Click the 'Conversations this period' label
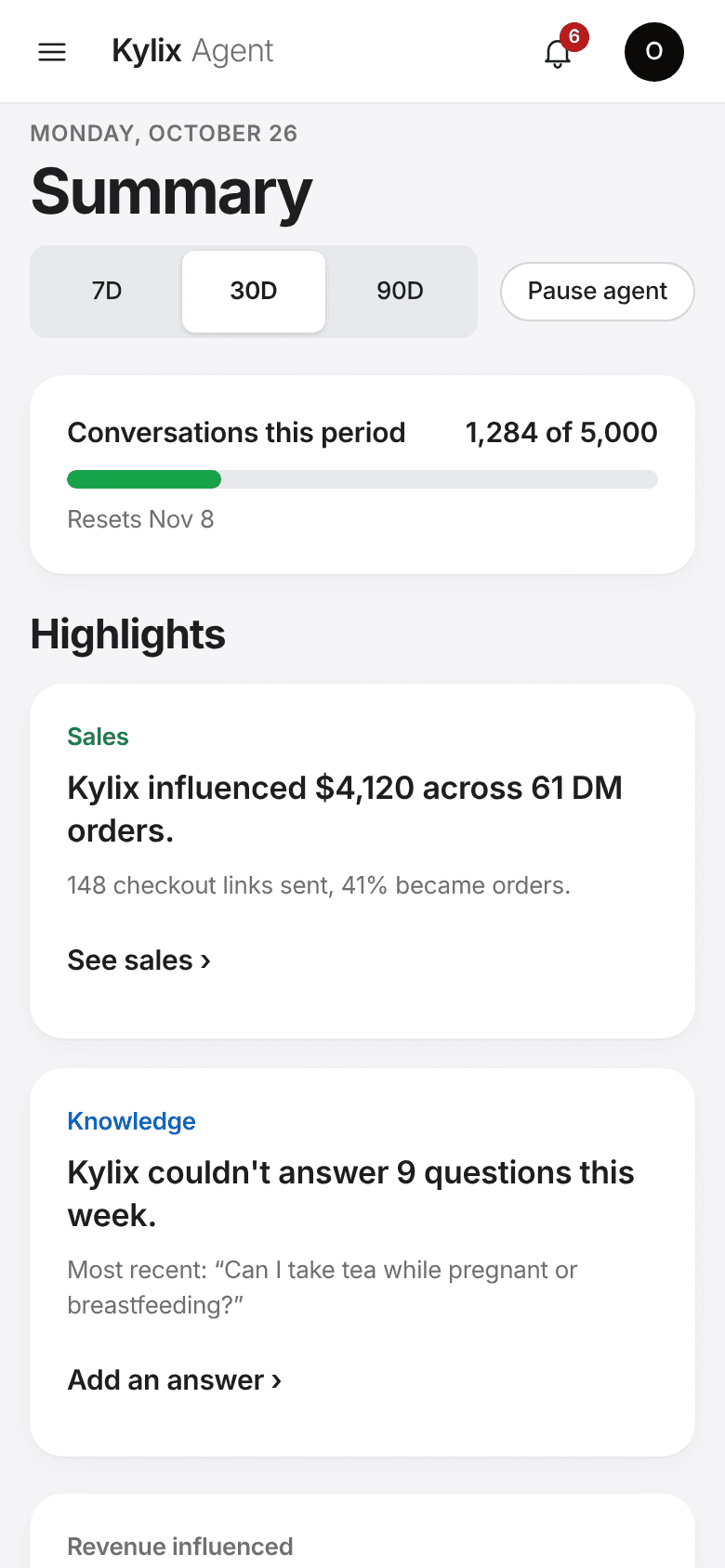 tap(237, 433)
